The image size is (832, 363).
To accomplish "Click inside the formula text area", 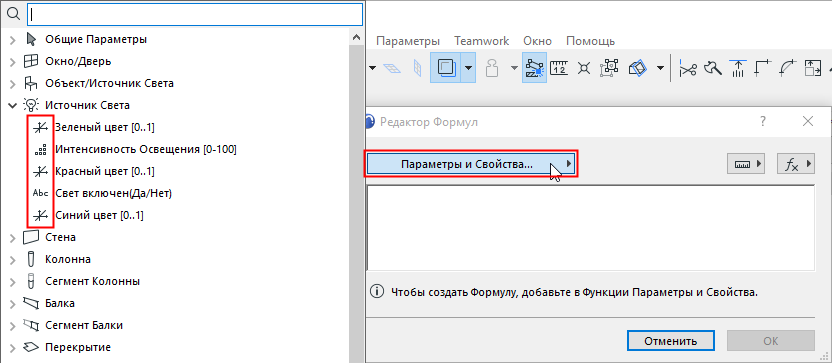I will coord(591,228).
